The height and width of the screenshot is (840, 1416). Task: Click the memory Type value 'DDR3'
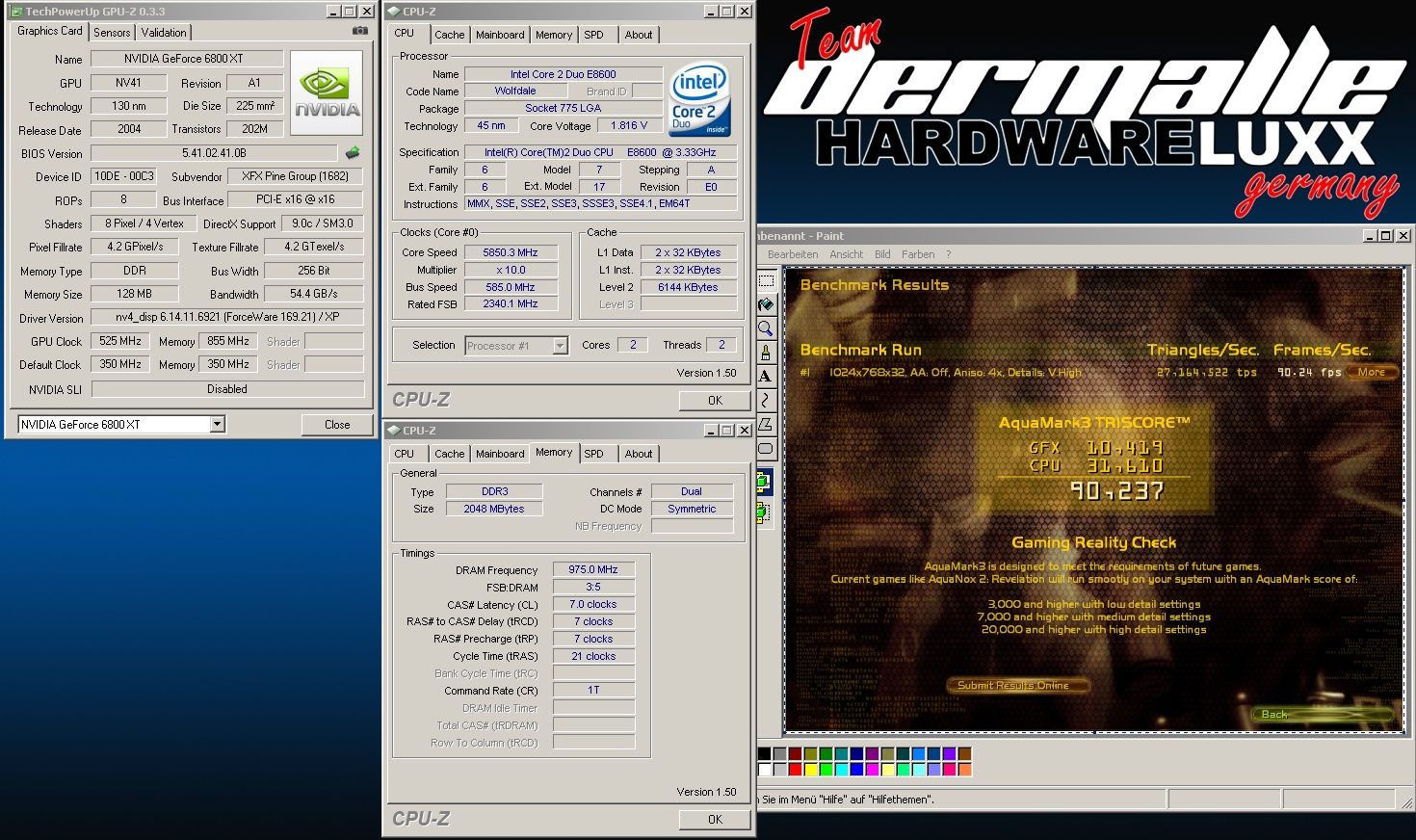click(x=494, y=491)
